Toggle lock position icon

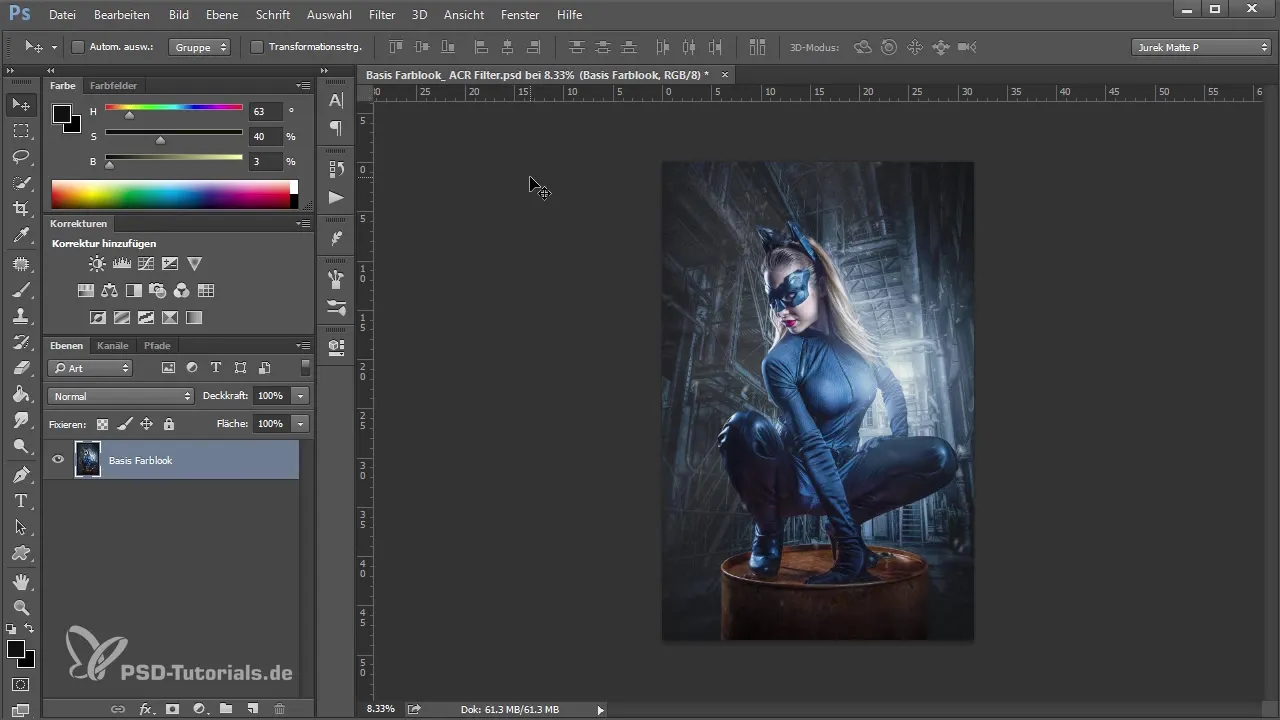[x=146, y=424]
